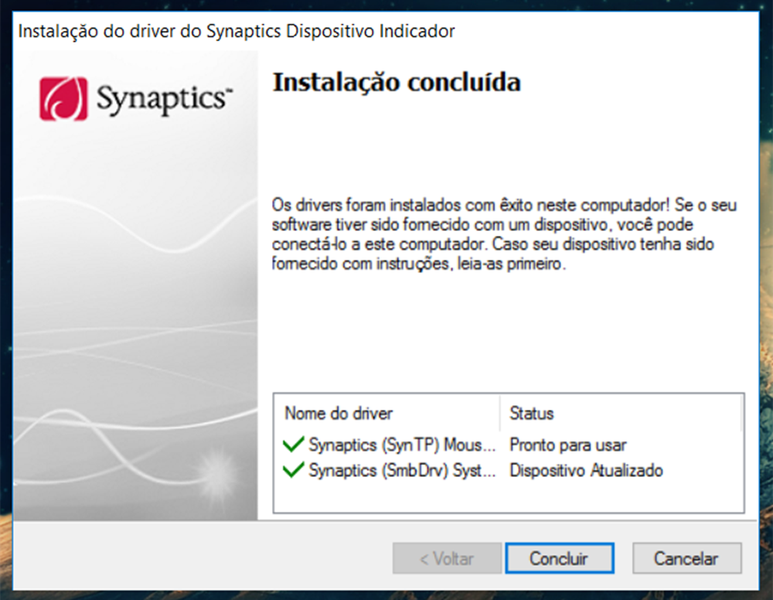This screenshot has height=600, width=773.
Task: Click green checkmark beside SmbDrv driver
Action: [293, 470]
